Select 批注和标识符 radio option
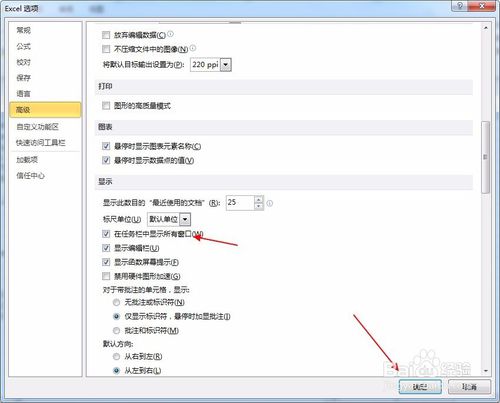 click(116, 331)
